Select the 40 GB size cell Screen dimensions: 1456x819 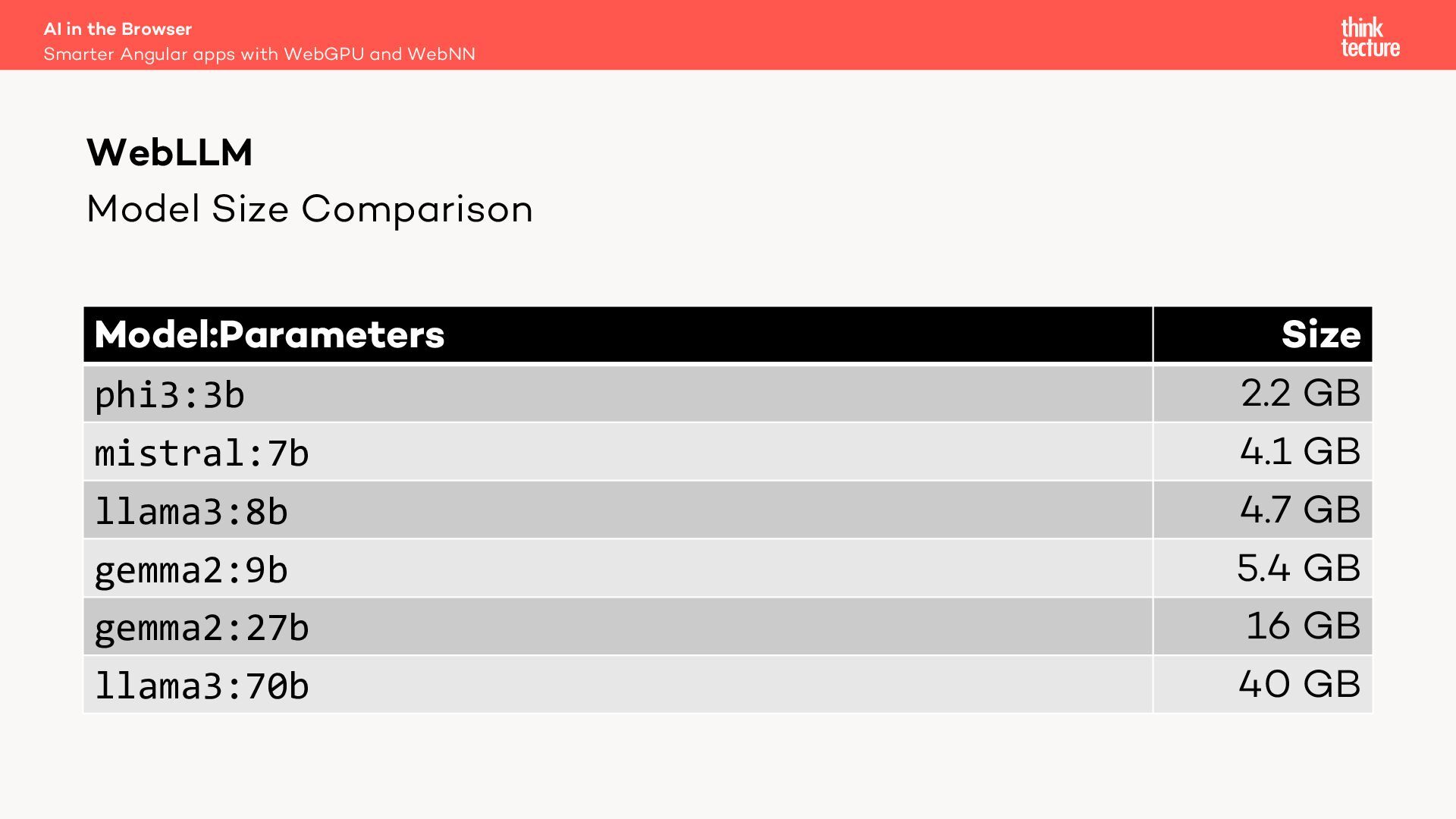click(x=1298, y=684)
